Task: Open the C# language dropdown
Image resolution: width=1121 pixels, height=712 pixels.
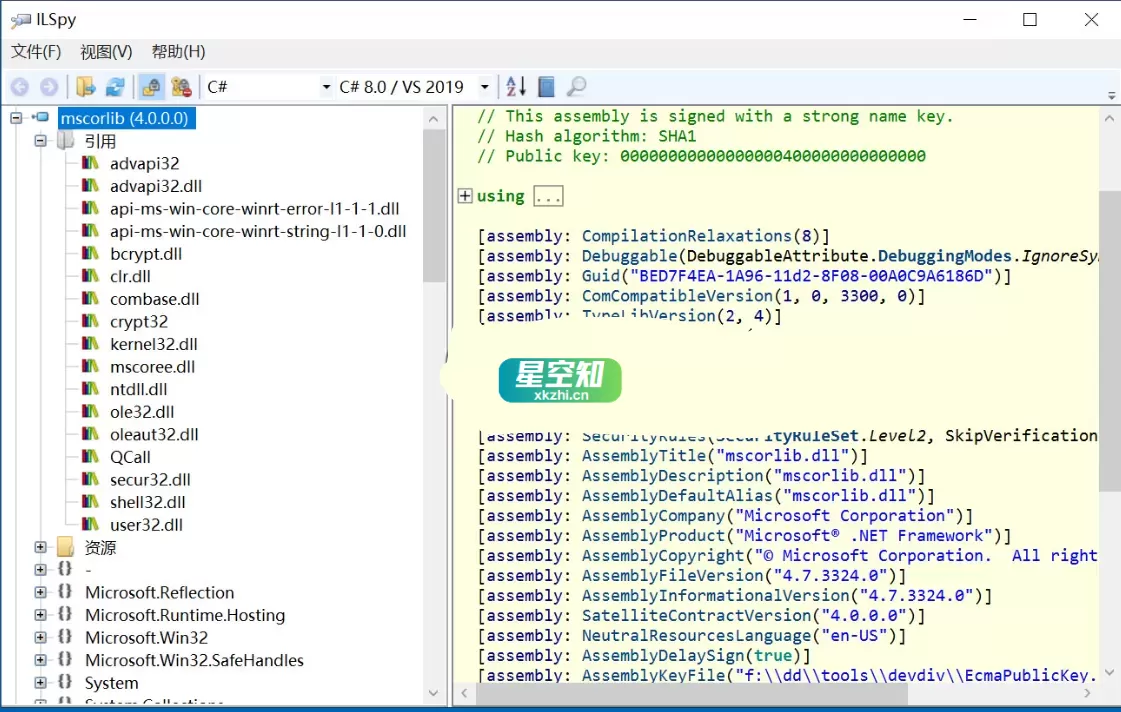Action: tap(325, 86)
